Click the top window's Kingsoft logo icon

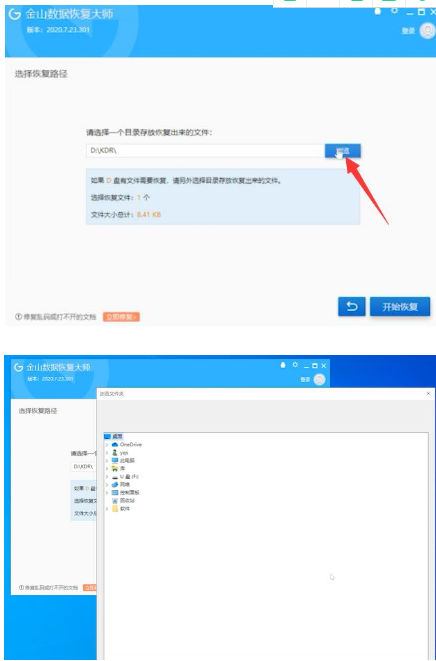(15, 15)
